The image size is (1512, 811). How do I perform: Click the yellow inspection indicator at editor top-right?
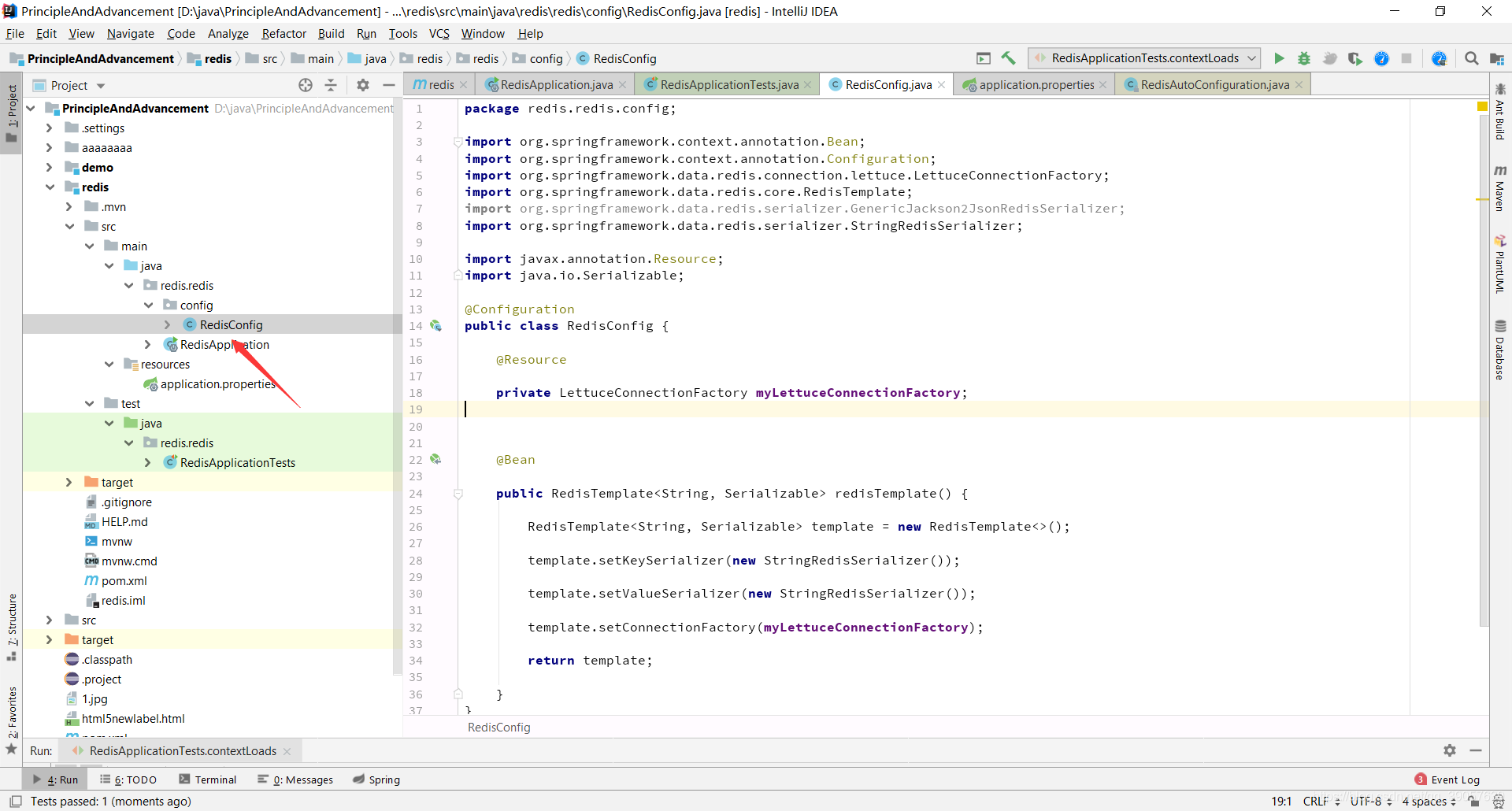coord(1482,106)
